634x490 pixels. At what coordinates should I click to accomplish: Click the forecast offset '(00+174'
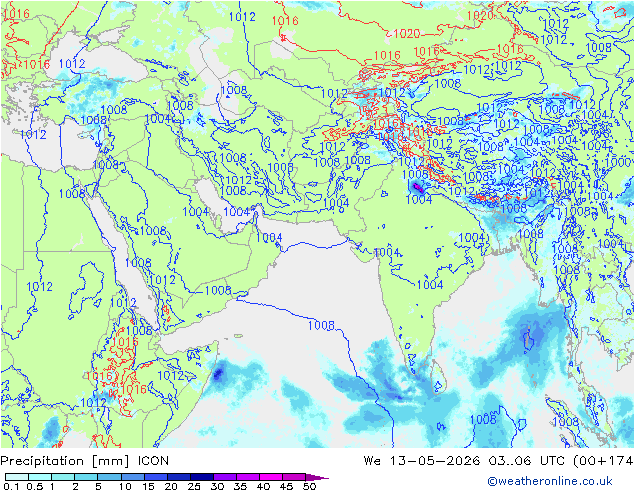(603, 461)
